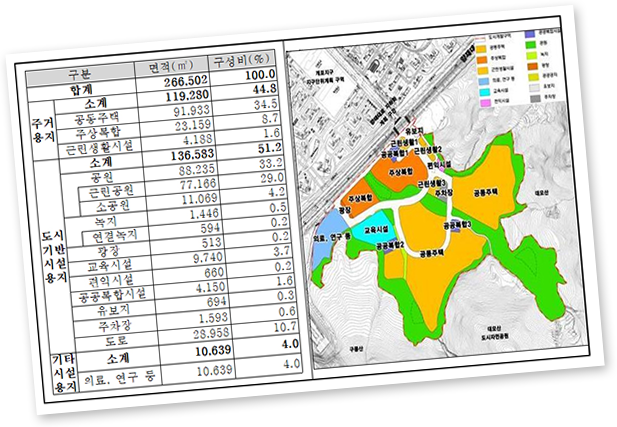Select the 28,958 area cell

tap(211, 333)
